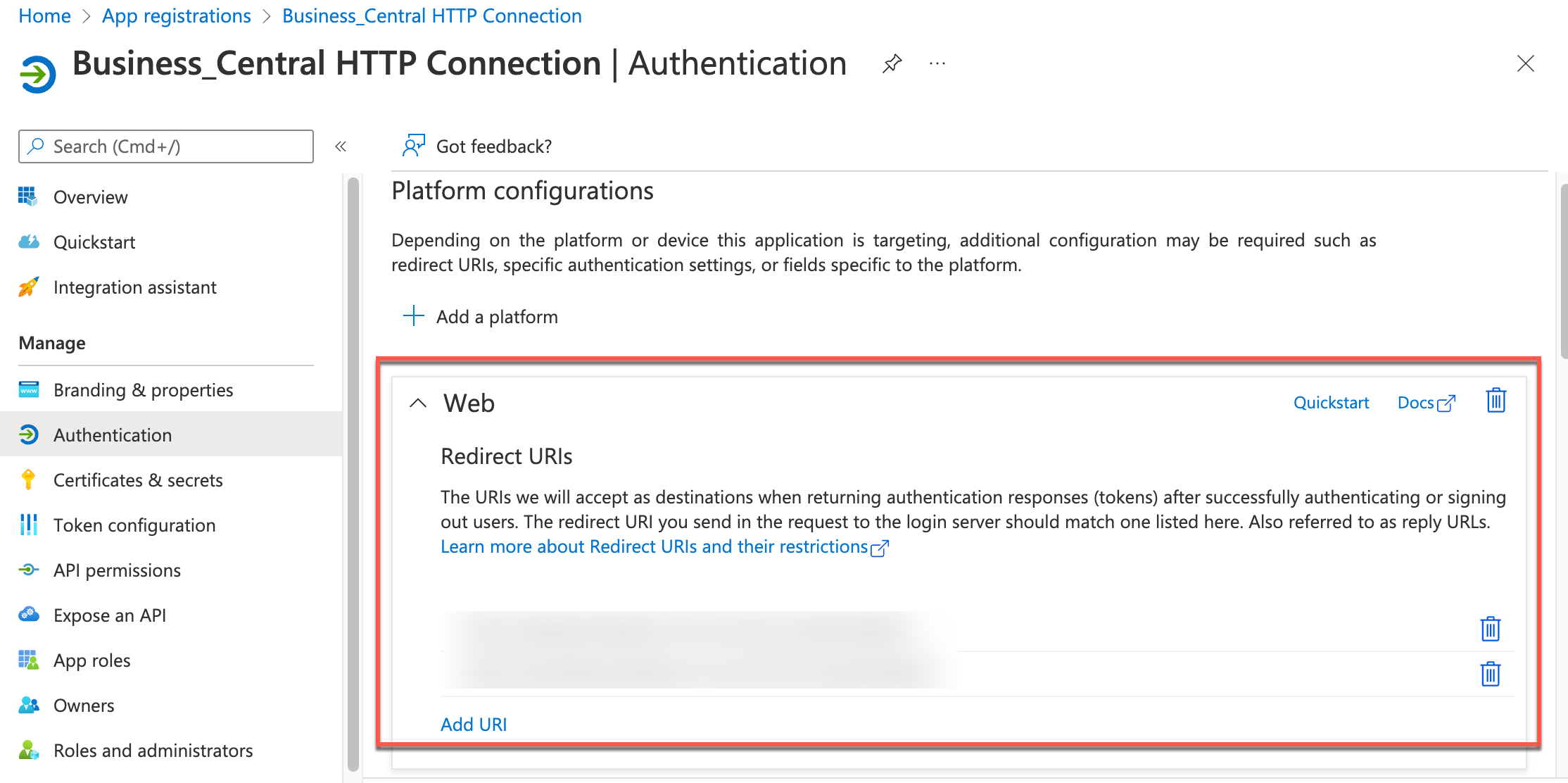Click the Certificates & secrets key icon
Image resolution: width=1568 pixels, height=783 pixels.
coord(28,480)
